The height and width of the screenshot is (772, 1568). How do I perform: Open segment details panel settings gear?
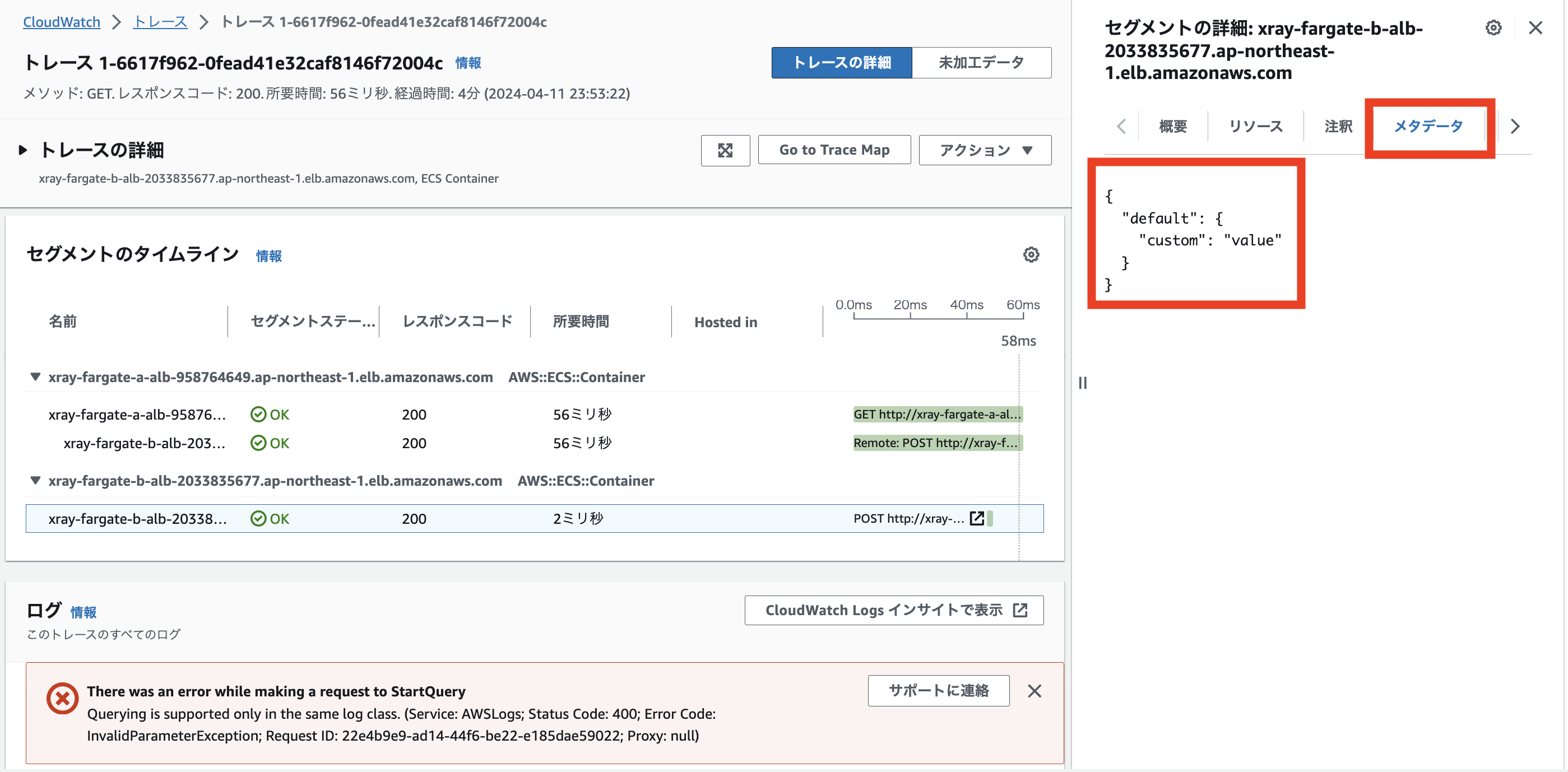[1493, 27]
